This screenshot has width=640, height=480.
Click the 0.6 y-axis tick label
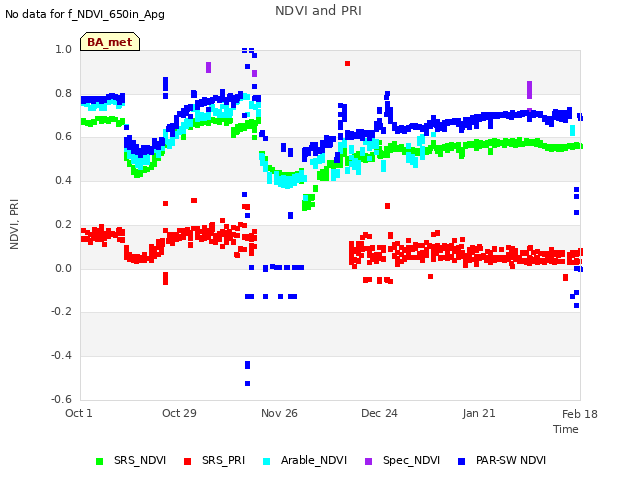point(63,137)
